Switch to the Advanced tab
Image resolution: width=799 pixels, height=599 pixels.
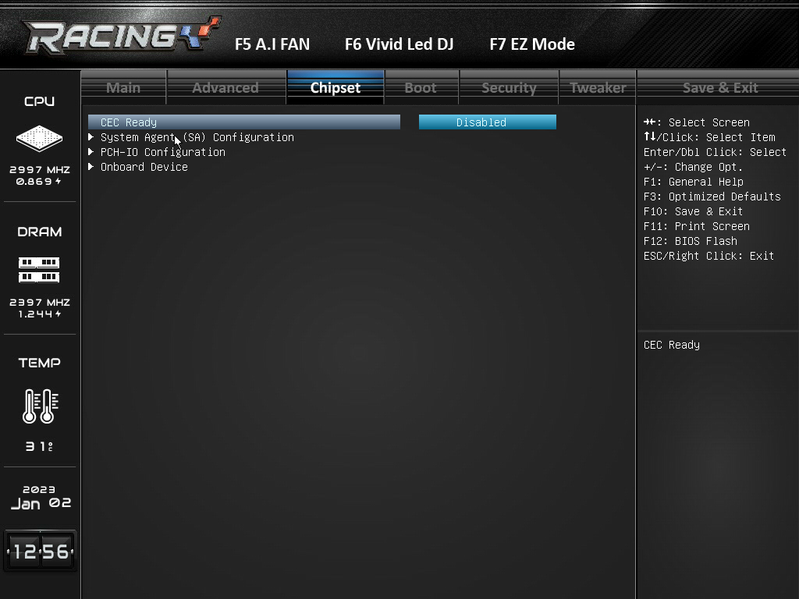(226, 88)
